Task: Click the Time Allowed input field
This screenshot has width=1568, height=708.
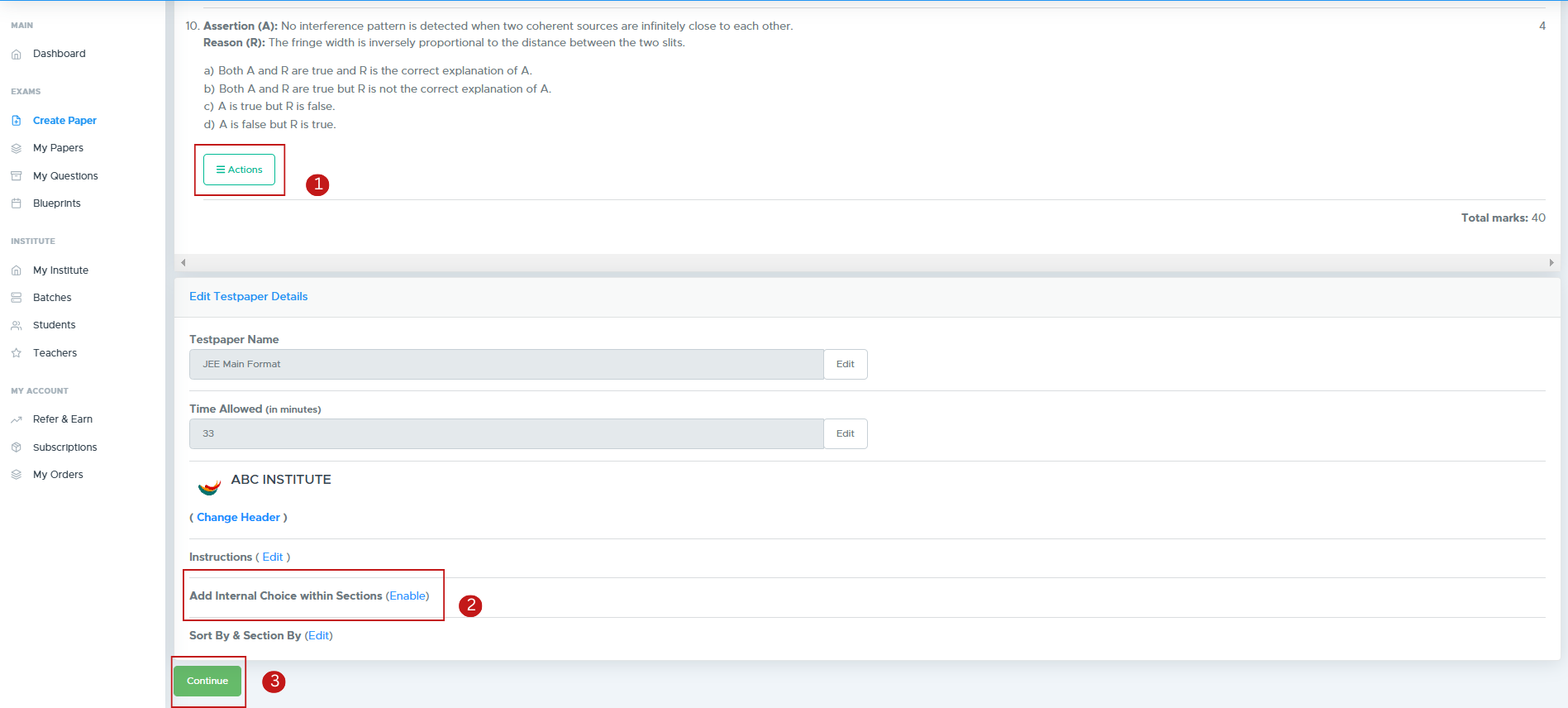Action: coord(506,434)
